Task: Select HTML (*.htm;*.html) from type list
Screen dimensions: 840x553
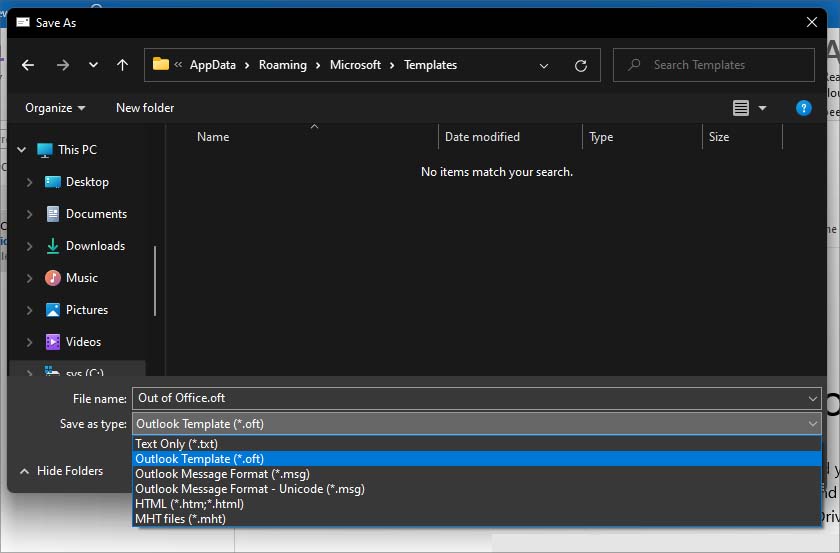Action: coord(189,504)
